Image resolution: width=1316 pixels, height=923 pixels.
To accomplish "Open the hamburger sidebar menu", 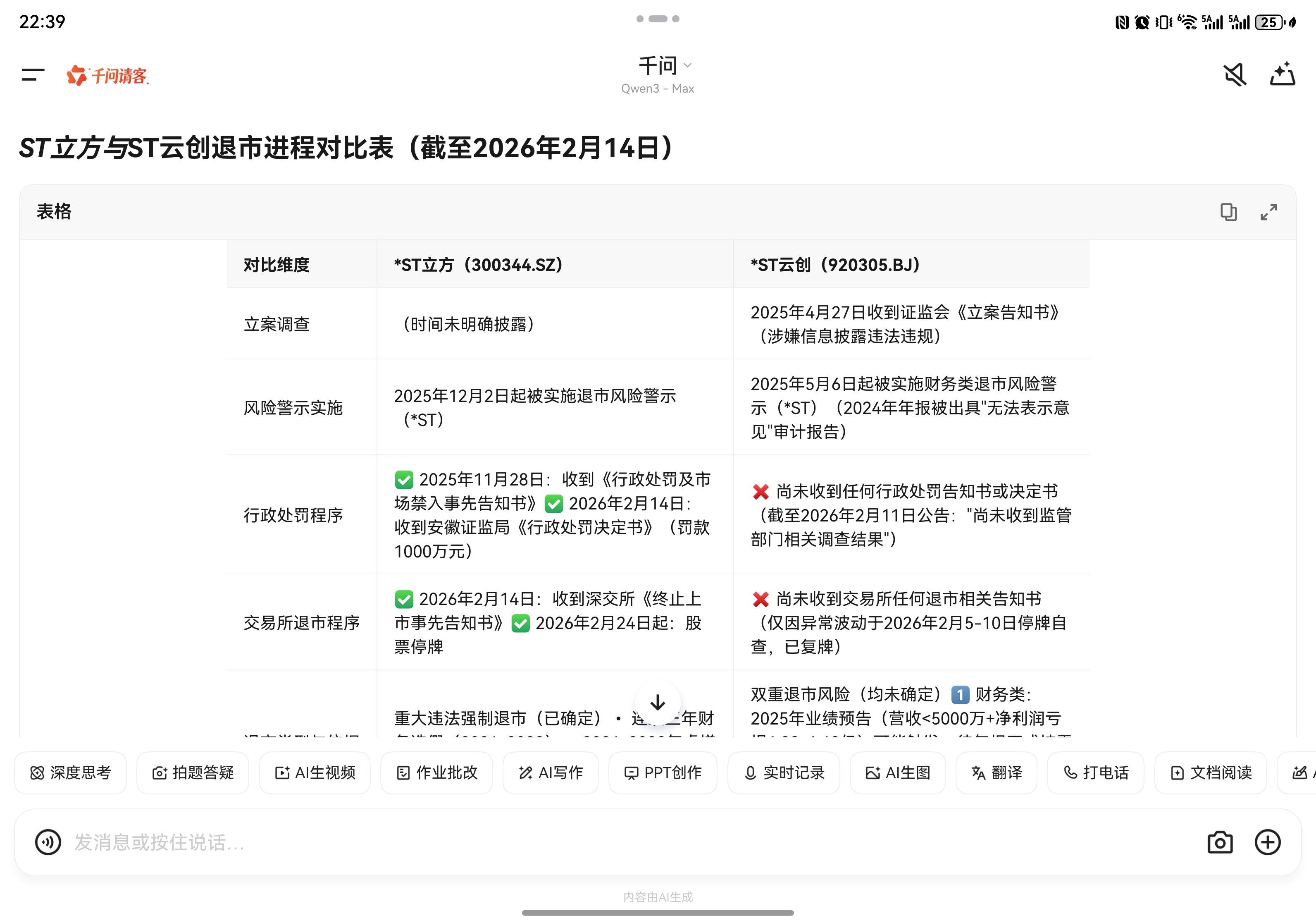I will [x=33, y=74].
